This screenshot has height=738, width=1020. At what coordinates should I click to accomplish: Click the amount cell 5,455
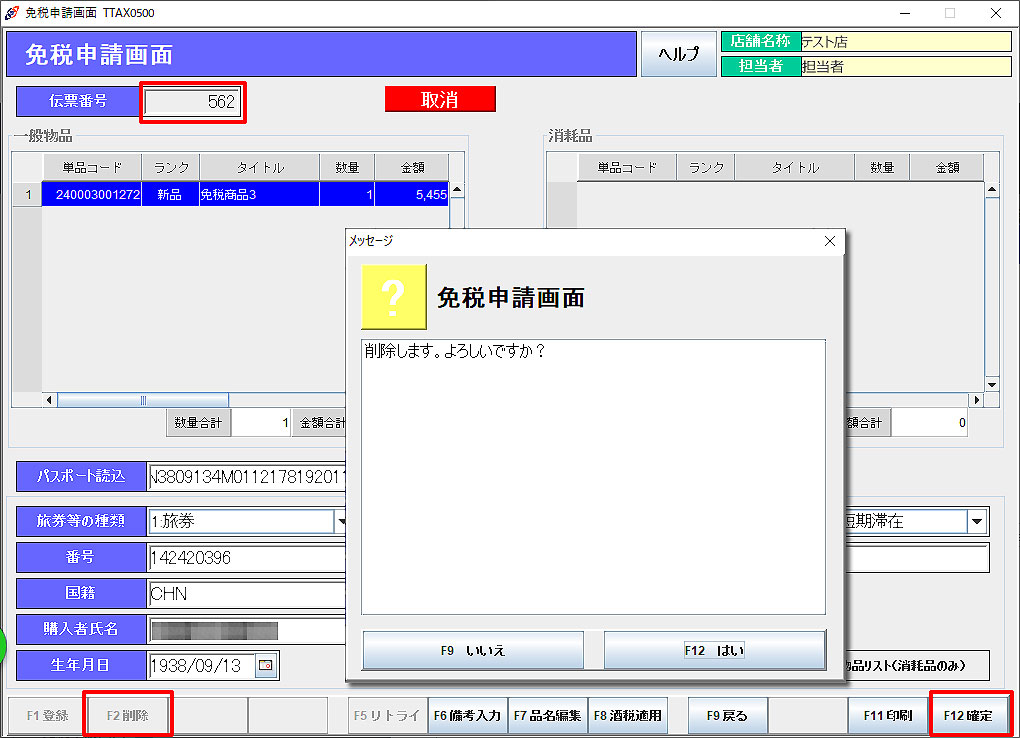pyautogui.click(x=412, y=194)
